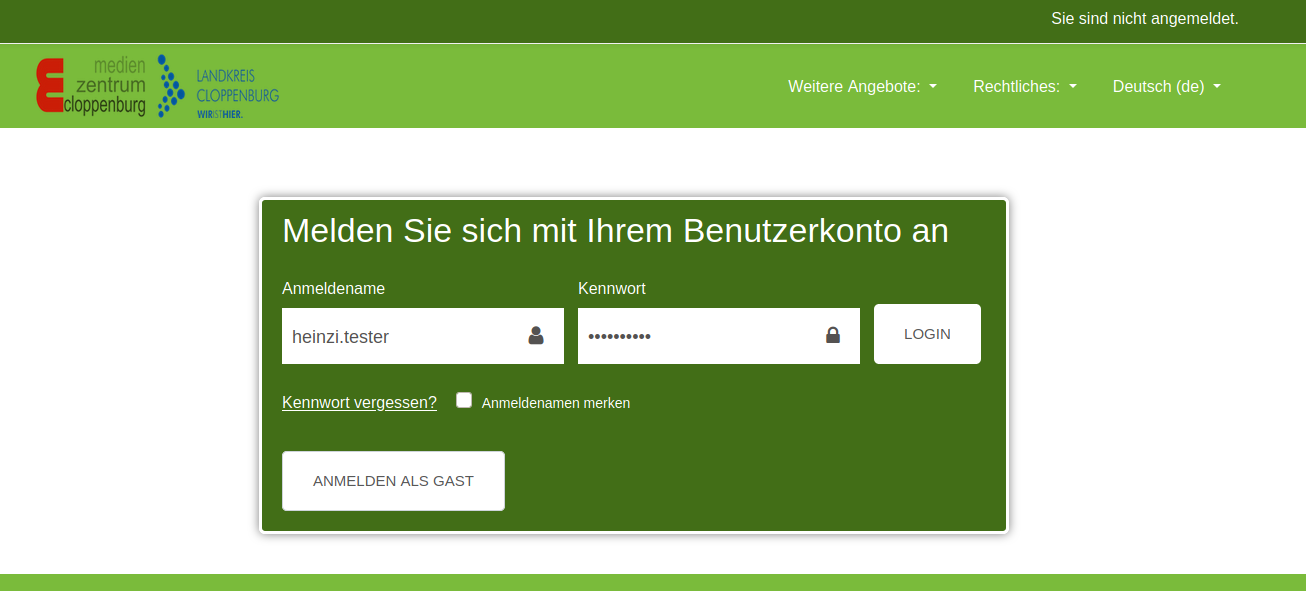Click the "Anmeldenamen merken" label text
The height and width of the screenshot is (591, 1306).
(555, 403)
